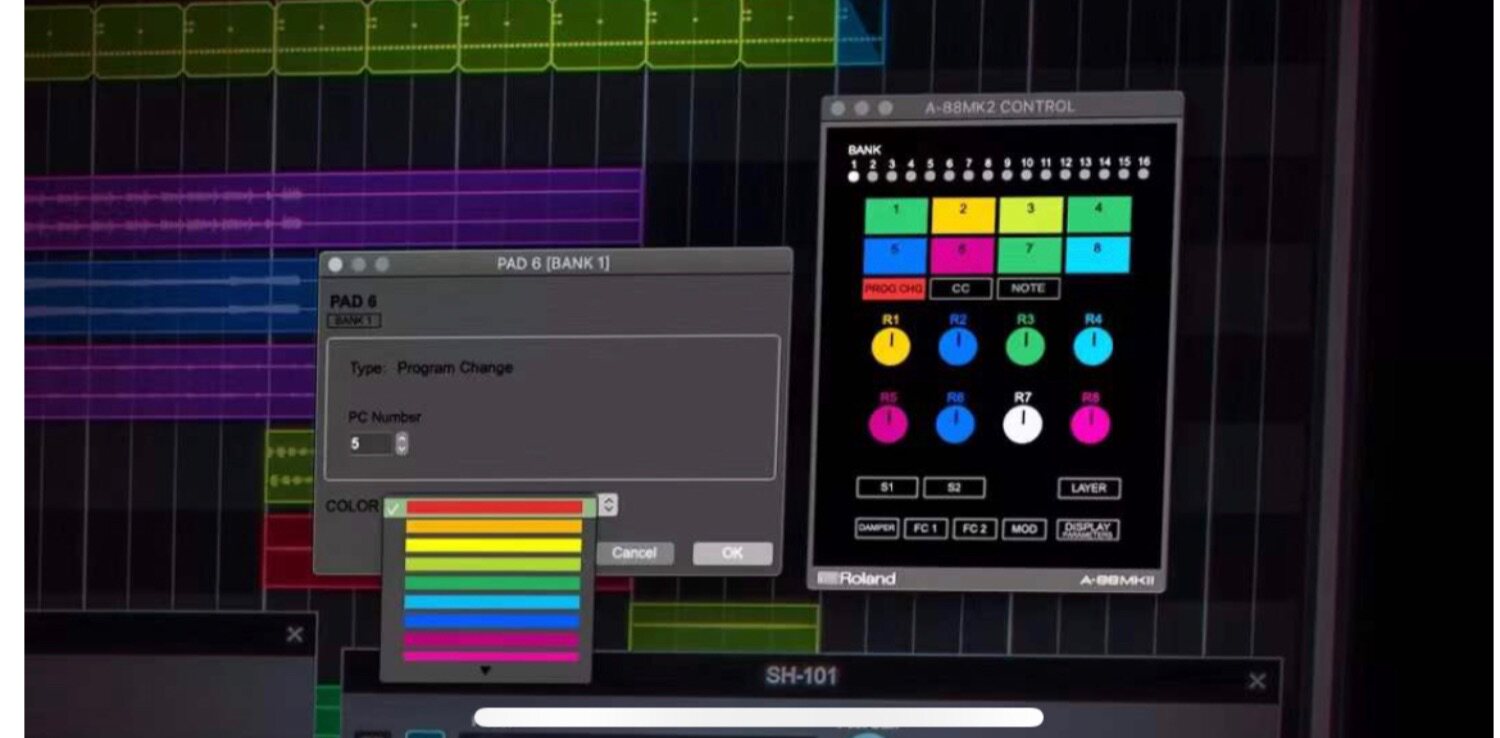This screenshot has height=738, width=1500.
Task: Close the SH-101 panel
Action: pyautogui.click(x=1257, y=681)
